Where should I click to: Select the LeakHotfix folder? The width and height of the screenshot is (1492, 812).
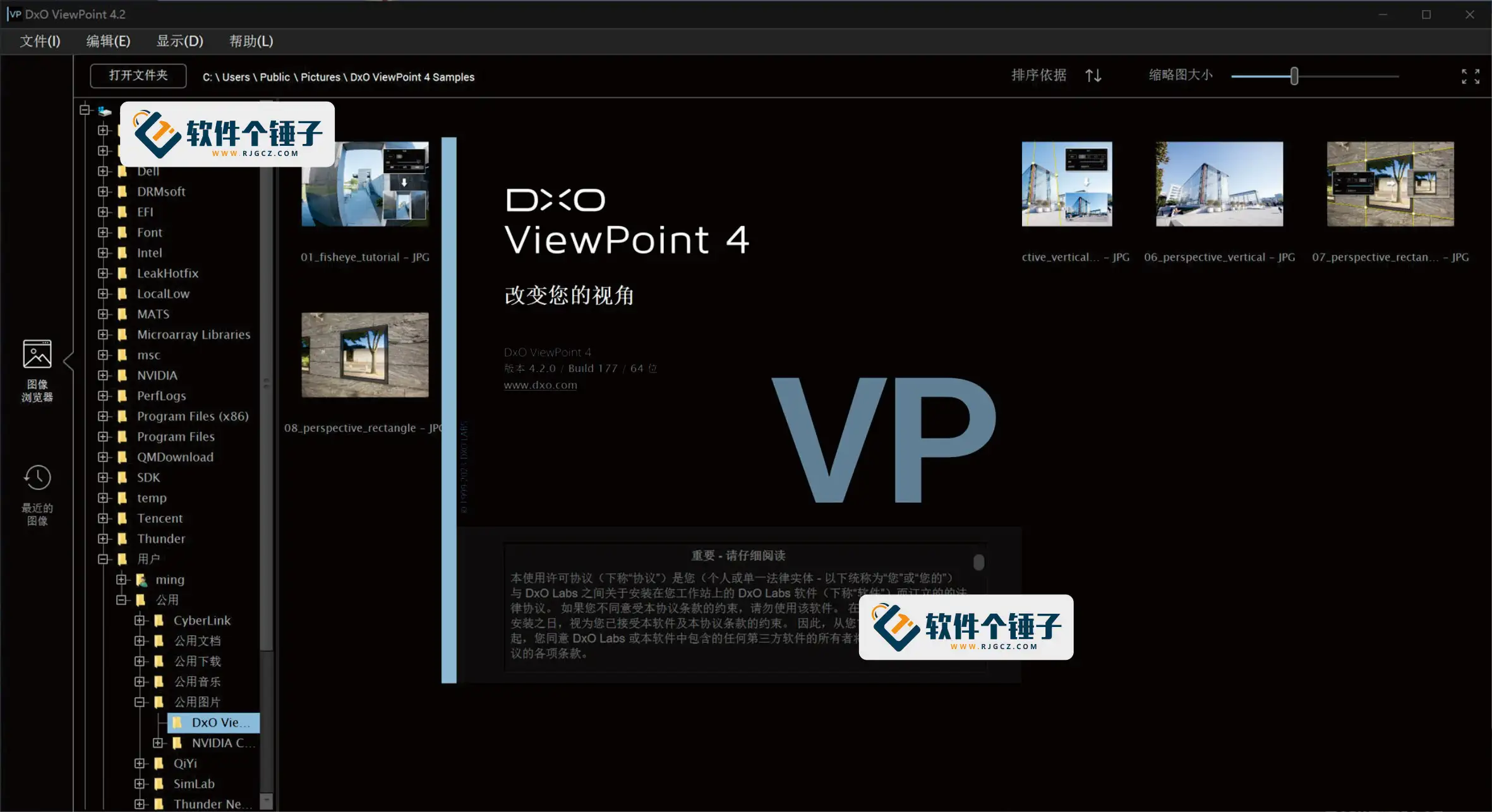pos(167,273)
